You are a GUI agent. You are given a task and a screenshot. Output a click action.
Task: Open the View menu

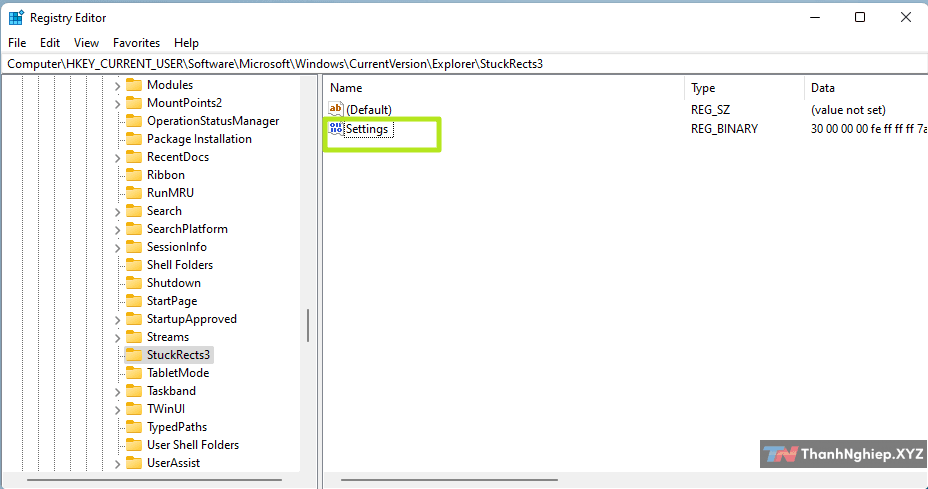(x=86, y=43)
